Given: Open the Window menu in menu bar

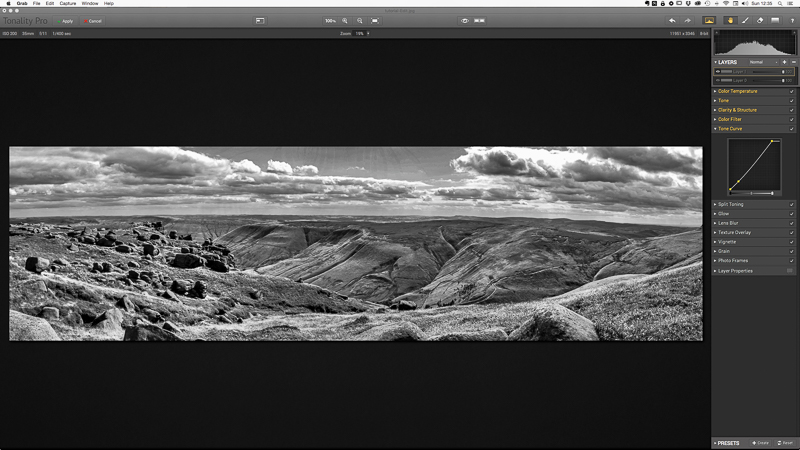Looking at the screenshot, I should pyautogui.click(x=90, y=4).
